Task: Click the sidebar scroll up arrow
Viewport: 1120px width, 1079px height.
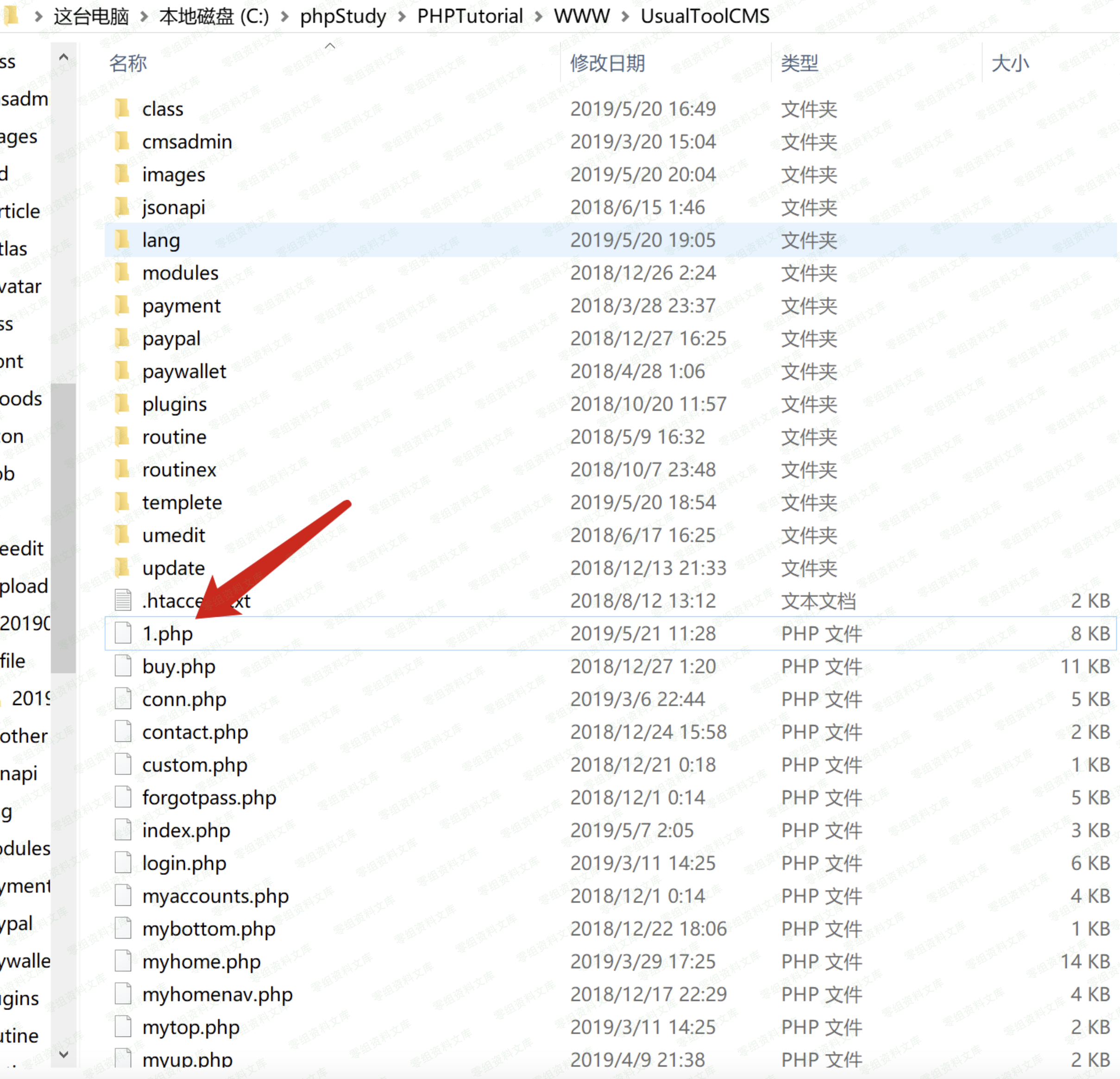Action: (63, 57)
